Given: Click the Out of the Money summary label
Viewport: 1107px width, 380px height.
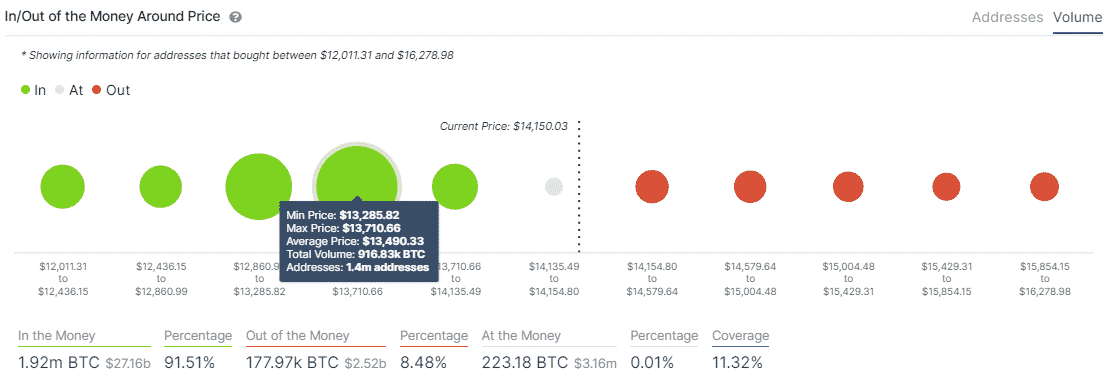Looking at the screenshot, I should click(x=297, y=336).
